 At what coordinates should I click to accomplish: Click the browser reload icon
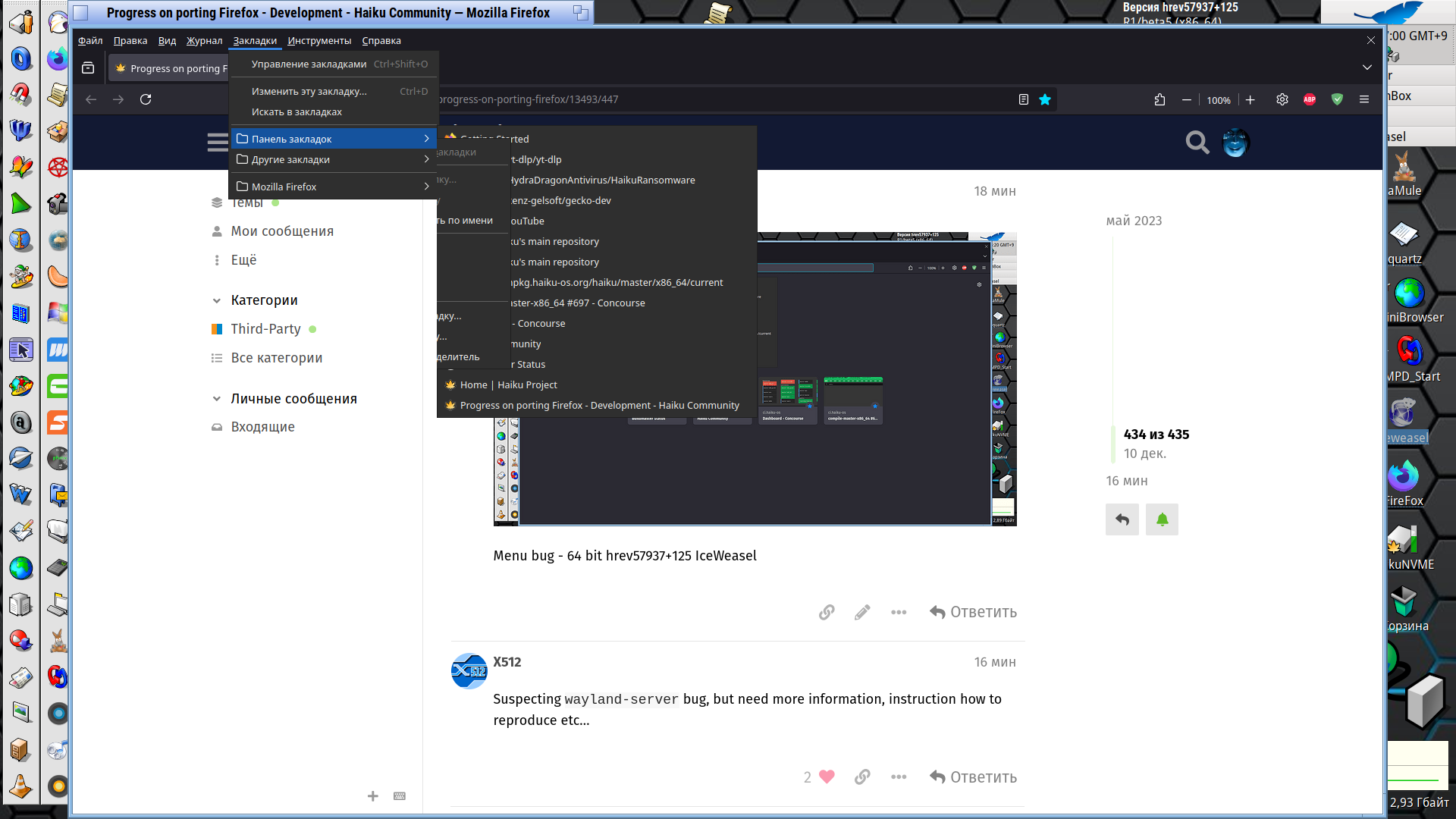pyautogui.click(x=146, y=99)
